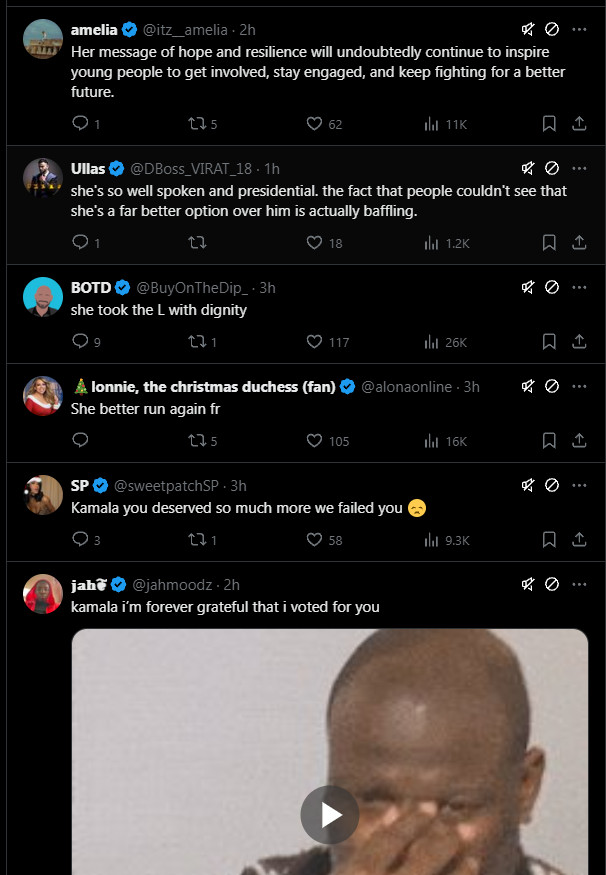Play the video in jah's tweet
This screenshot has height=875, width=606.
[x=329, y=815]
